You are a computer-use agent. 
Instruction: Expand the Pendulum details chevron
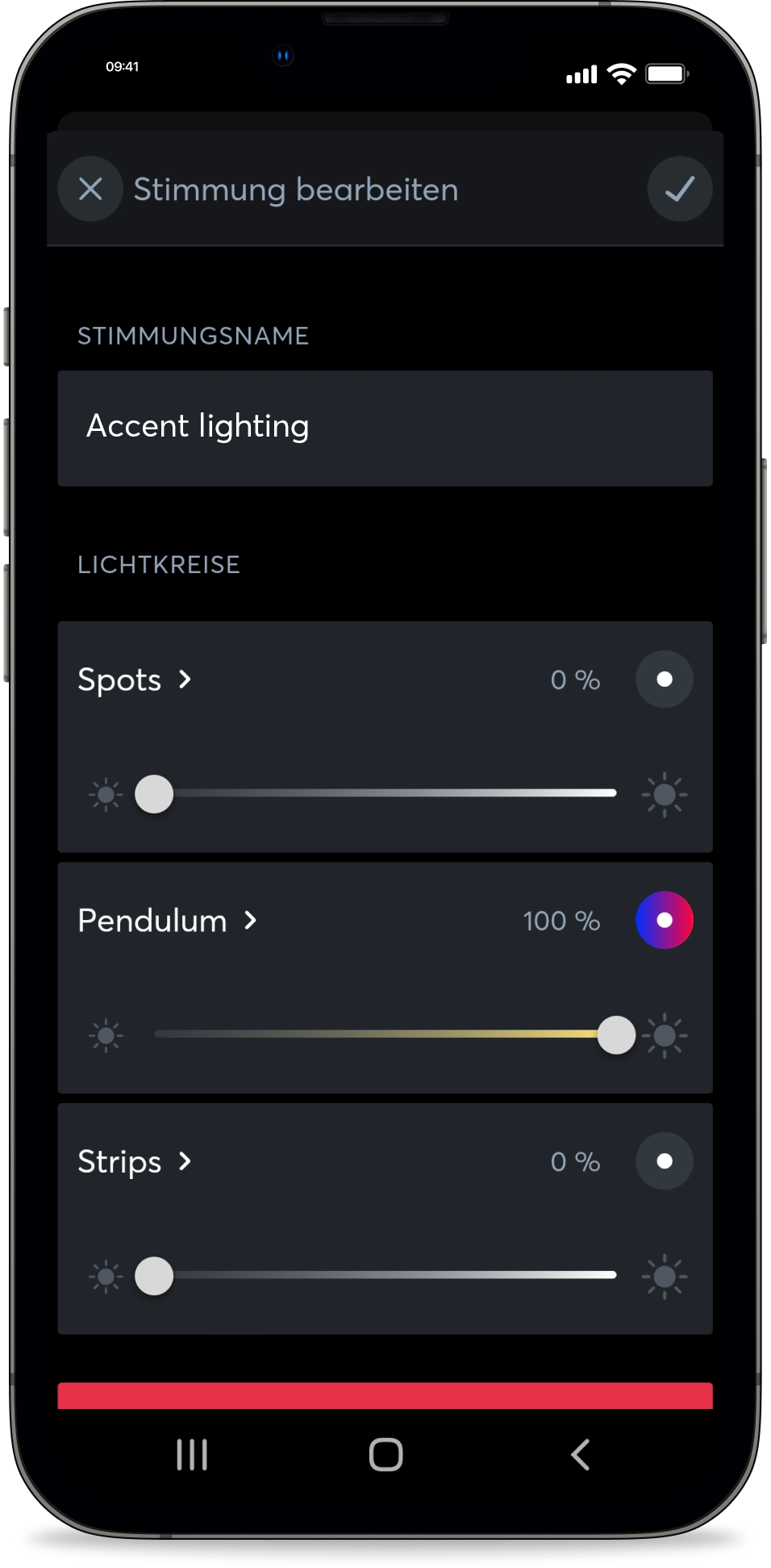251,920
